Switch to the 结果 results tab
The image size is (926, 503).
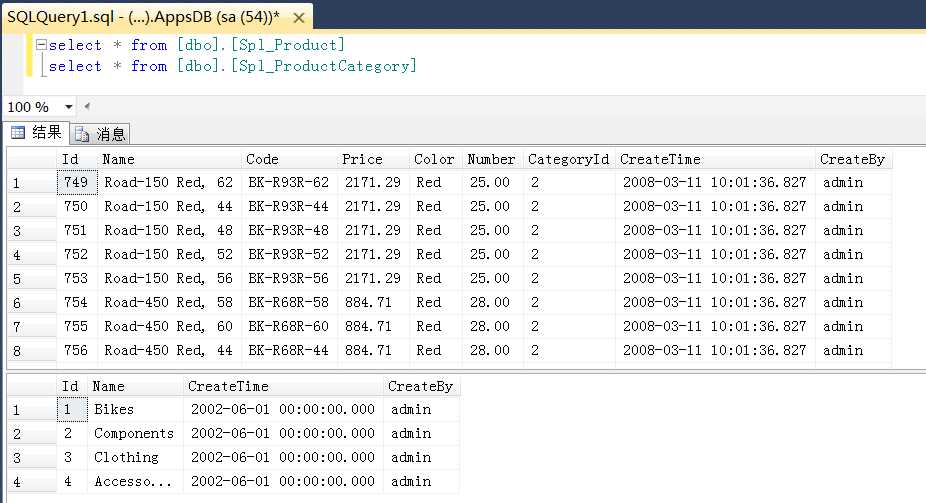coord(36,133)
